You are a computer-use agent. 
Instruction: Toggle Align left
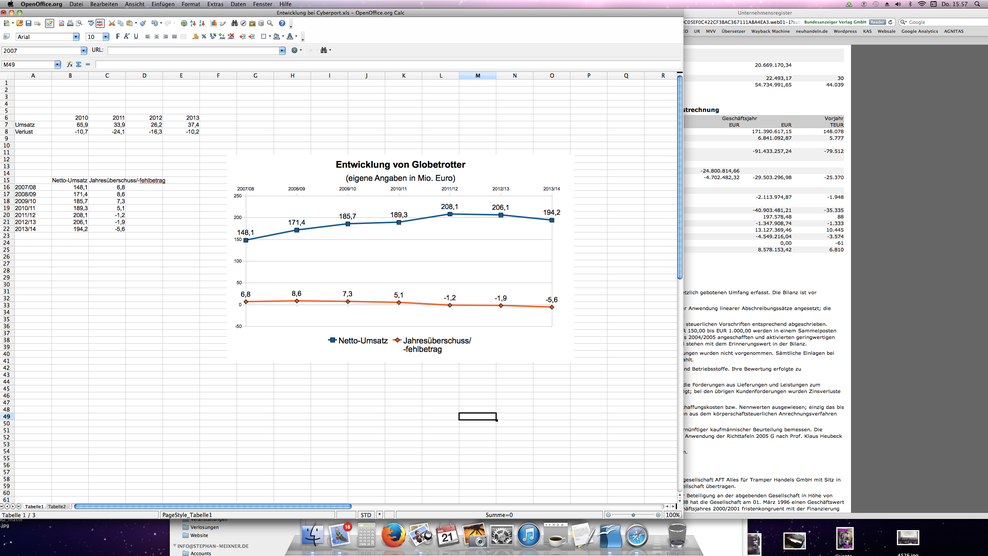click(147, 37)
